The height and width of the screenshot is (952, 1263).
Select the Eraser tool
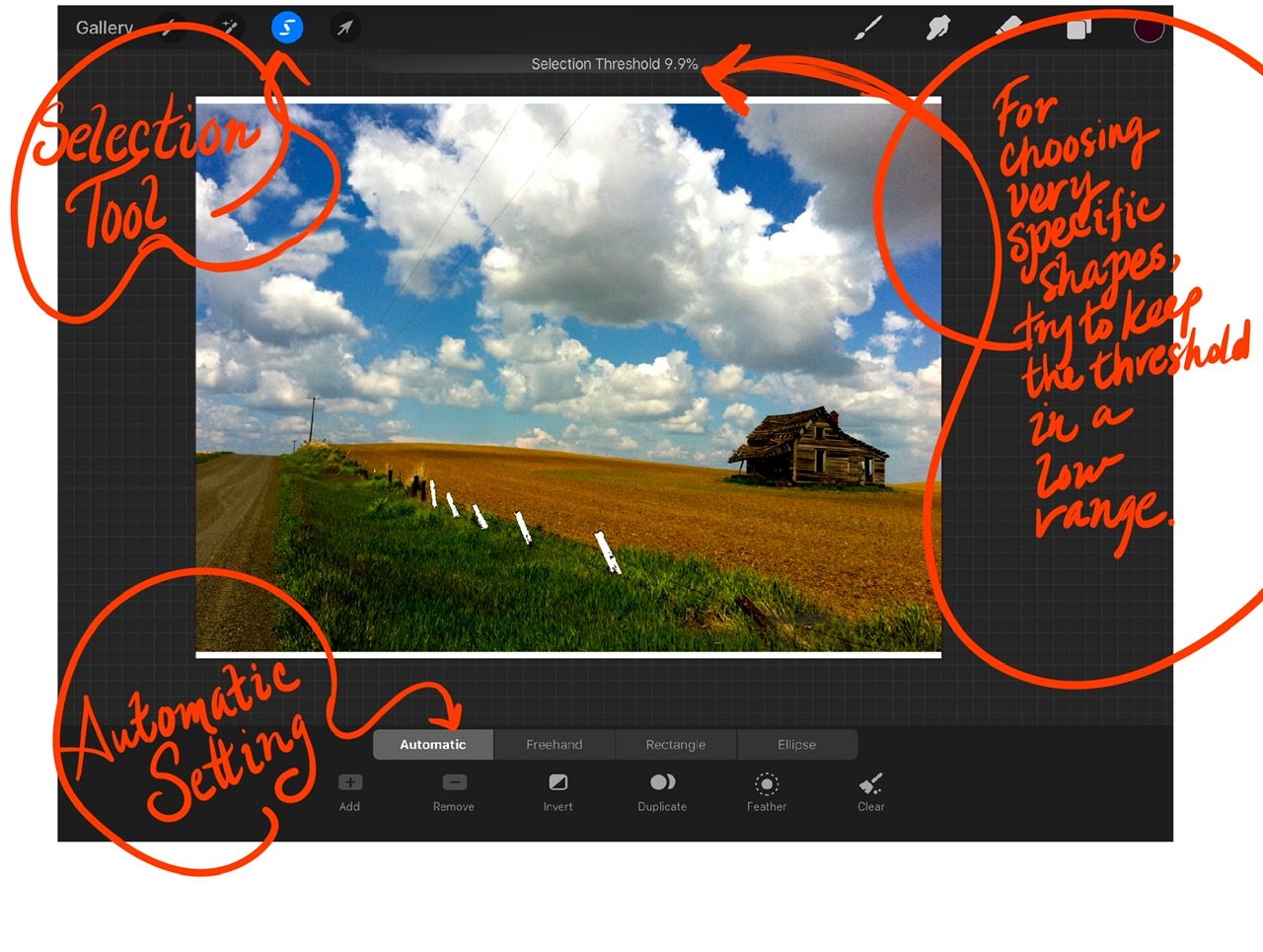pyautogui.click(x=1008, y=27)
